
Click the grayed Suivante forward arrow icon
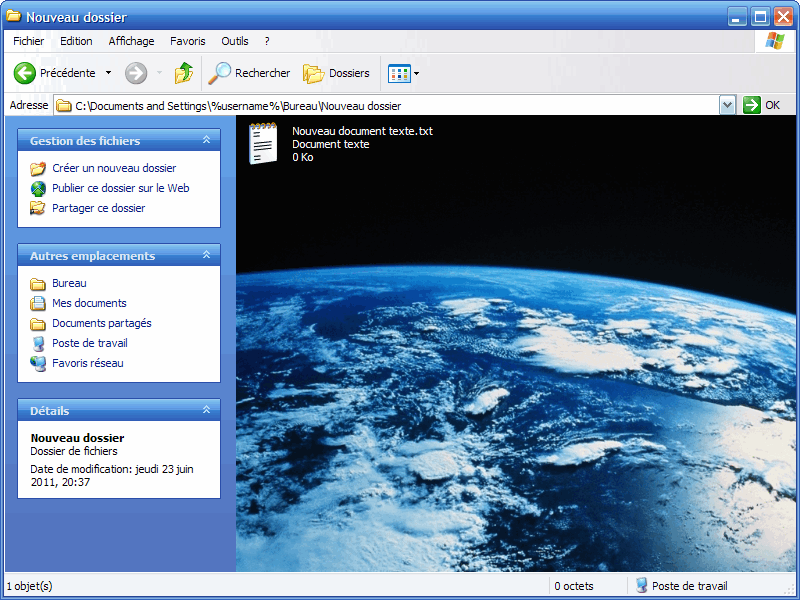(138, 73)
